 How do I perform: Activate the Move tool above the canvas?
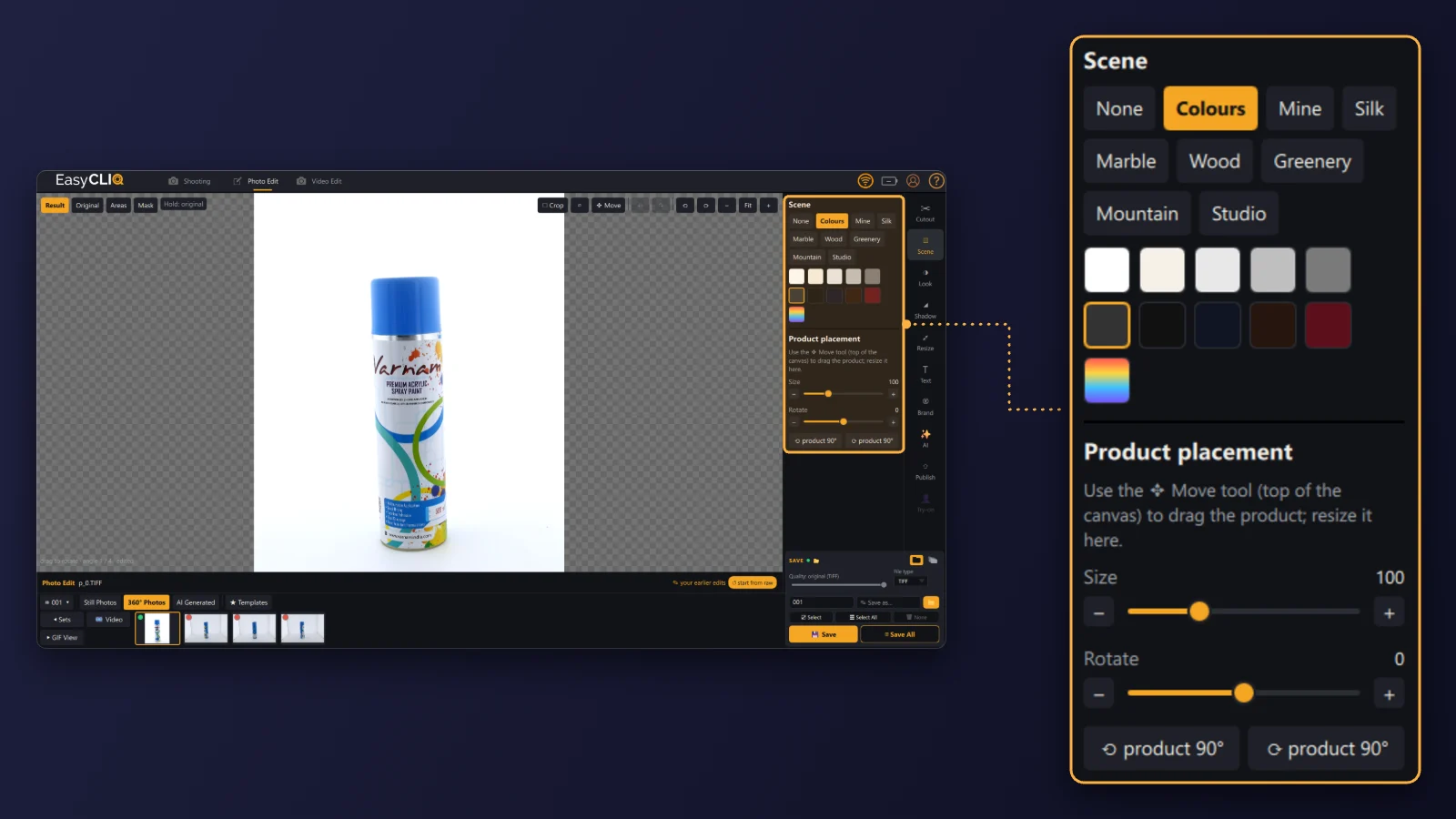[609, 206]
